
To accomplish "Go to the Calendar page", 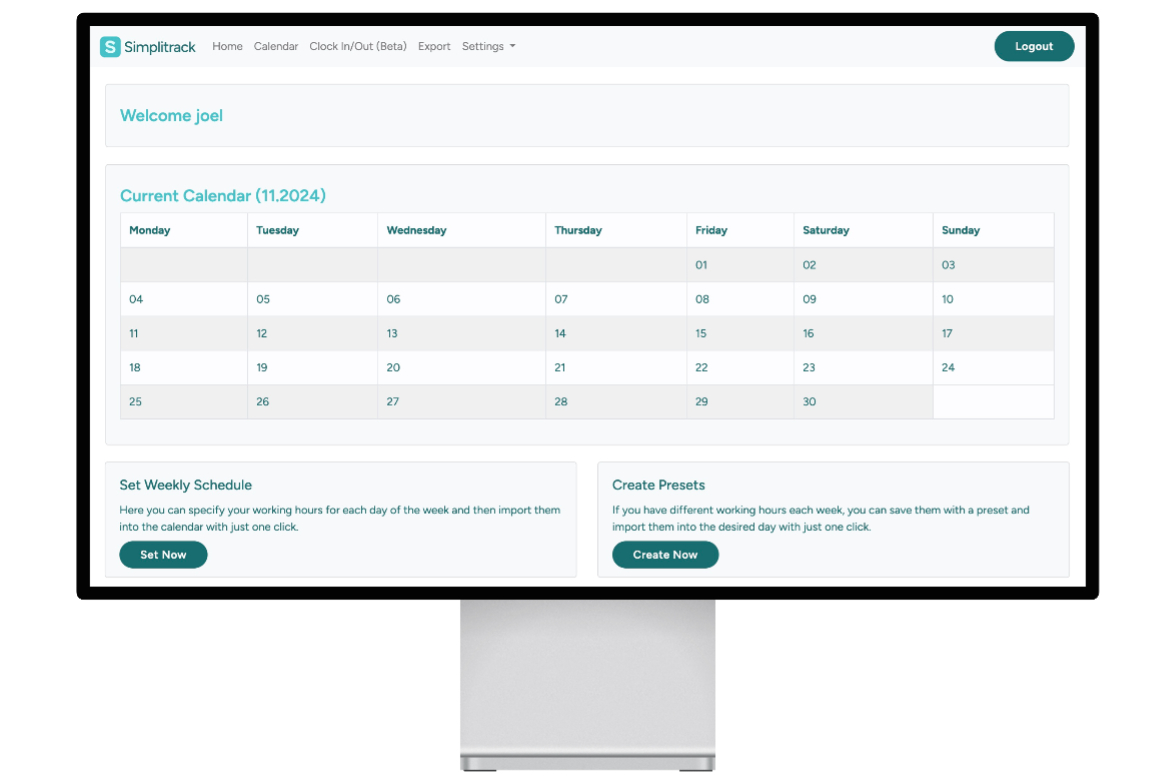I will click(276, 47).
